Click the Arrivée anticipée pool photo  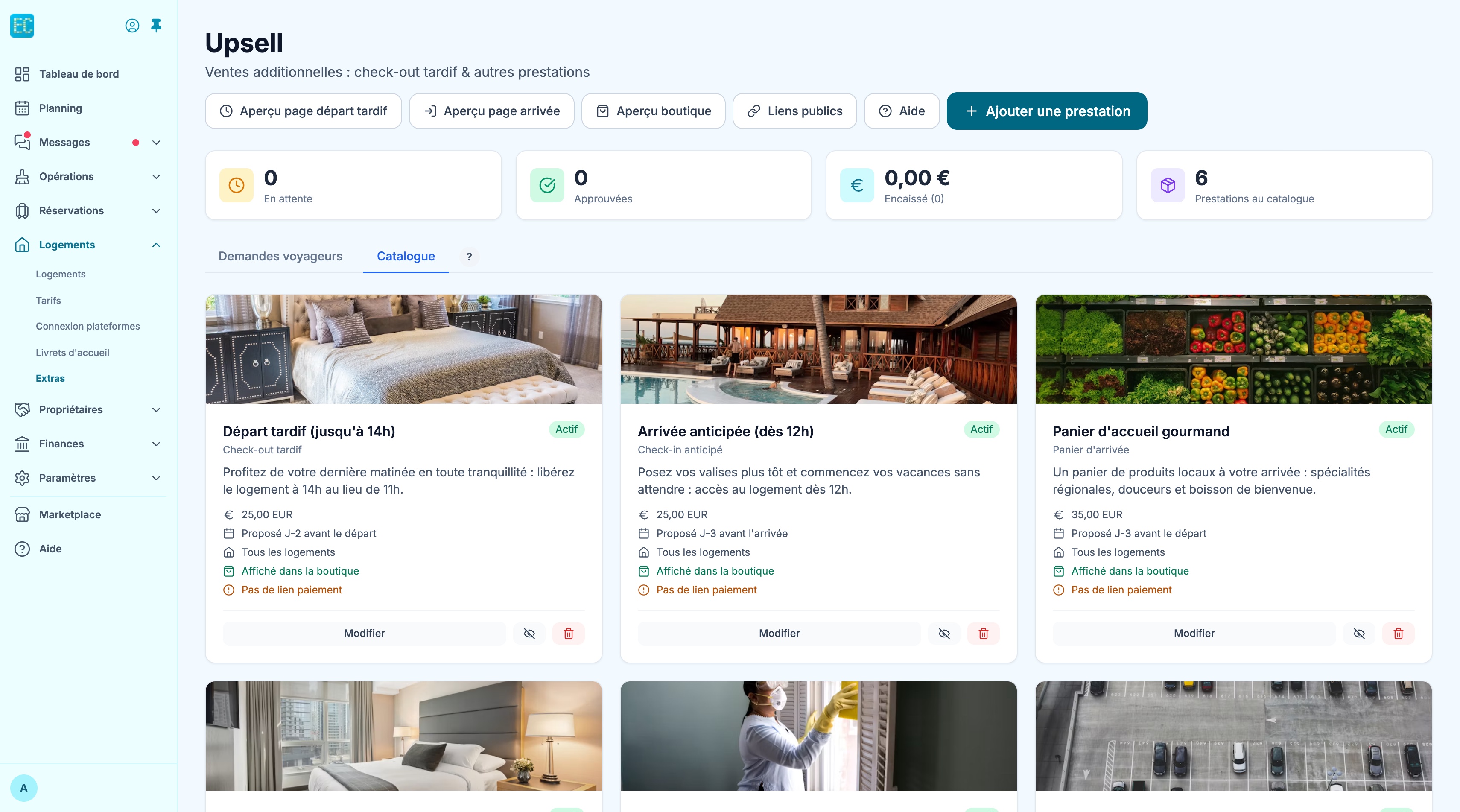click(x=818, y=349)
